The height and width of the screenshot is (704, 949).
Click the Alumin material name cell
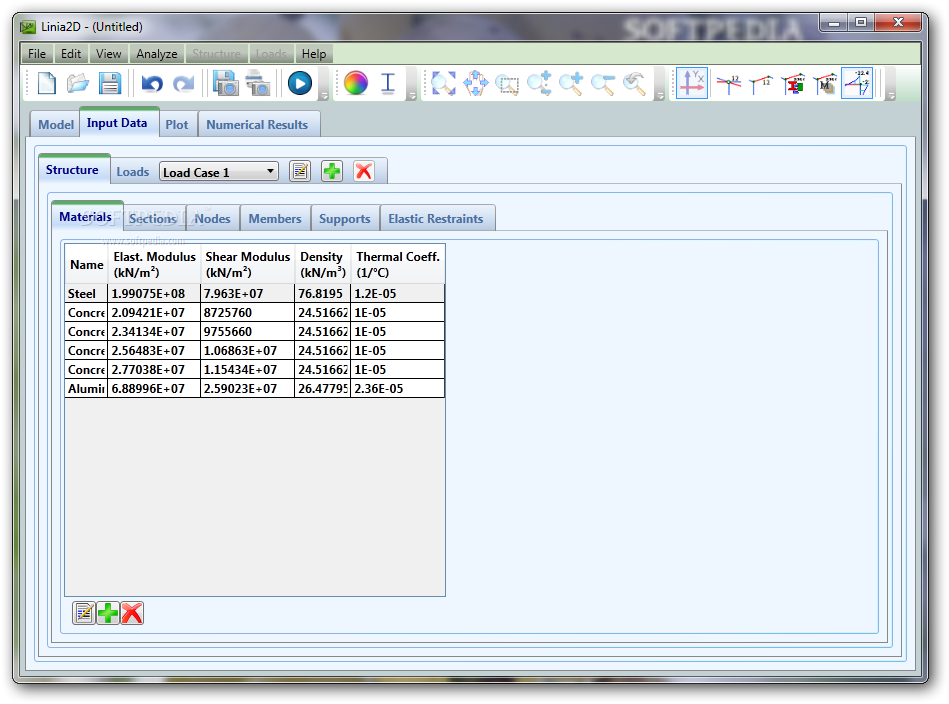point(87,389)
